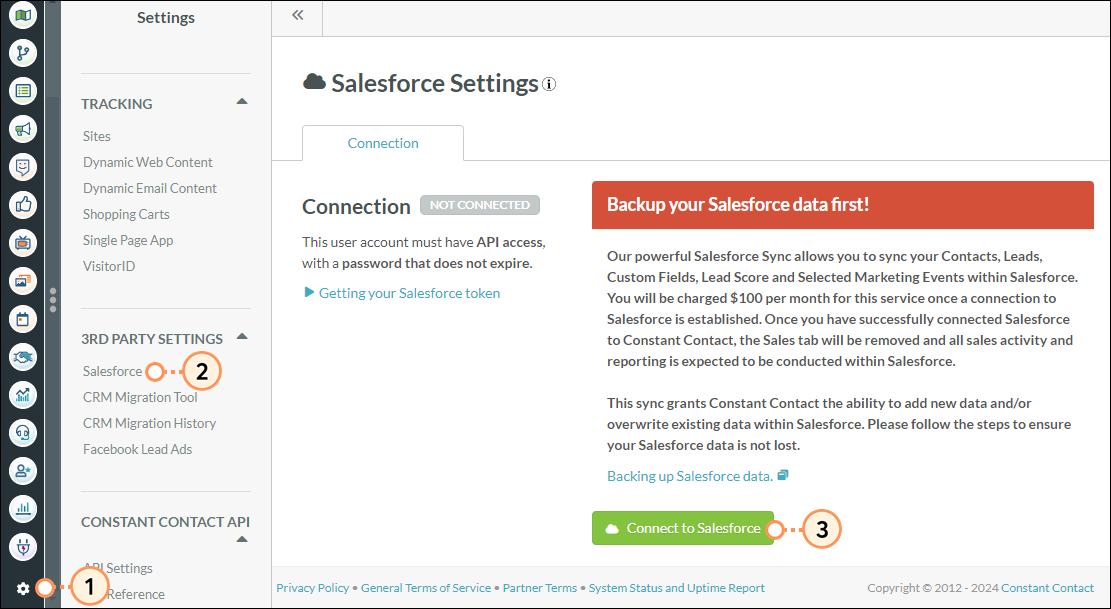Viewport: 1111px width, 609px height.
Task: Select the Connection tab
Action: [383, 143]
